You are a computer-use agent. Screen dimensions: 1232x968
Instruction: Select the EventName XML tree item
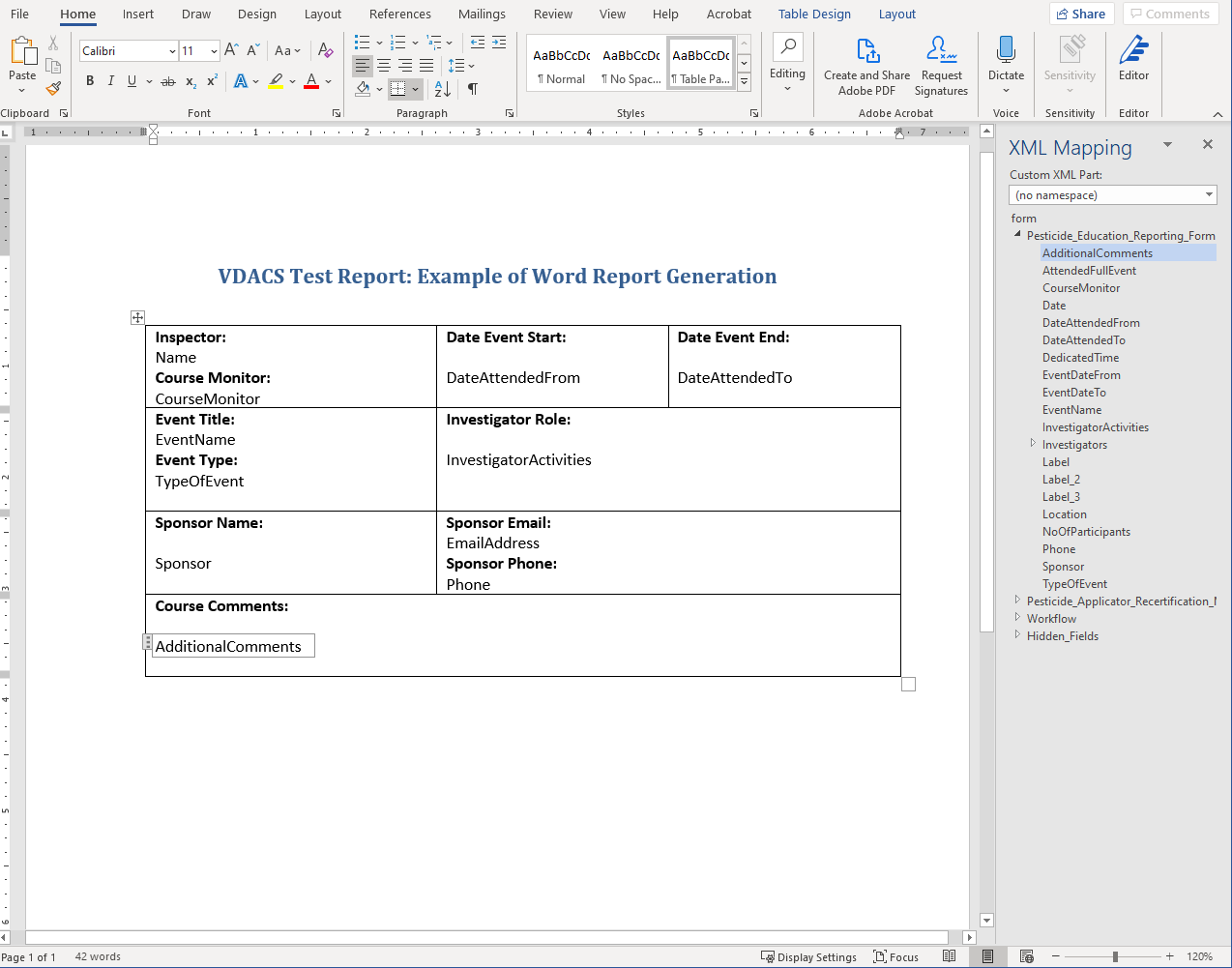[1071, 410]
